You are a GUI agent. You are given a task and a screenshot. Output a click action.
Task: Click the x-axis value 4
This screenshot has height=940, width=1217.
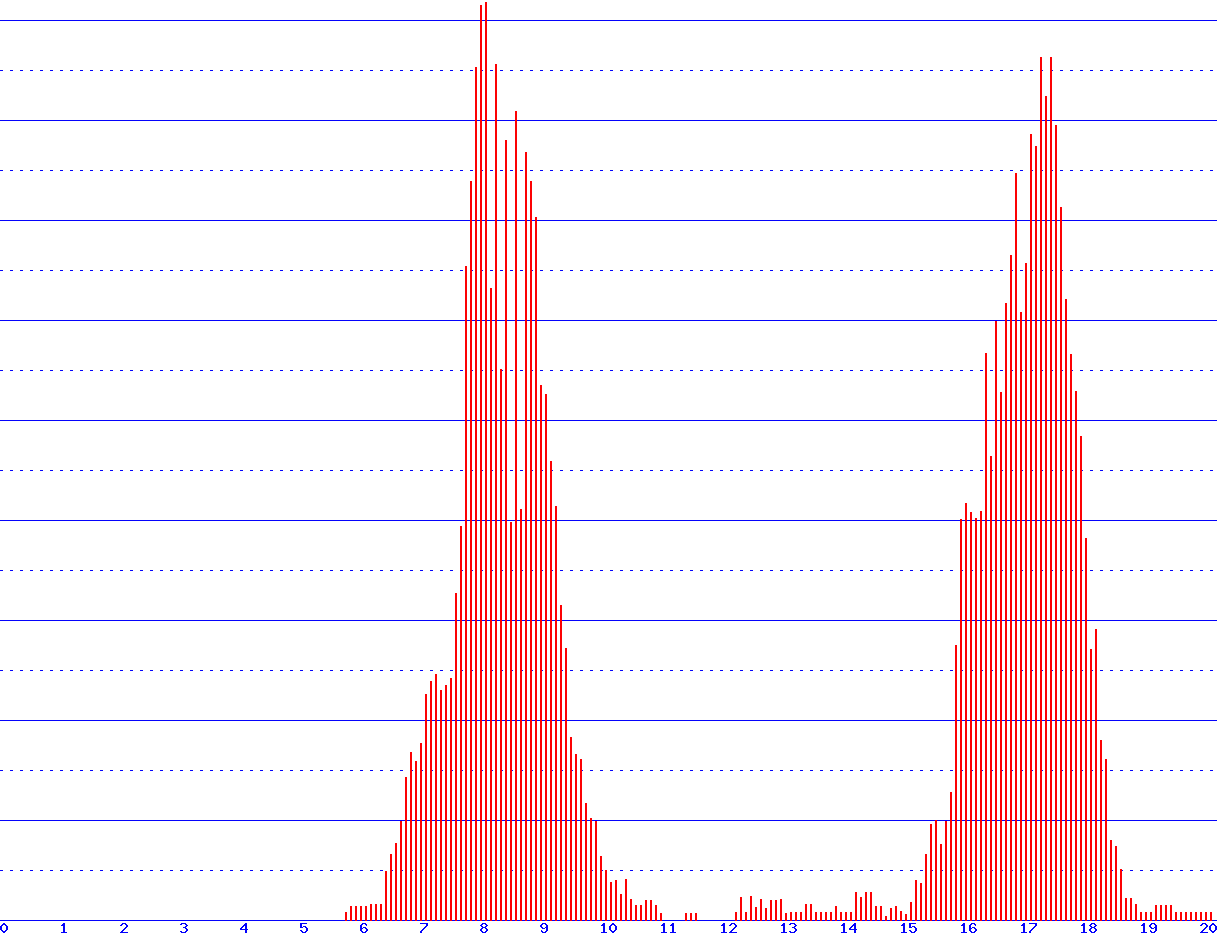[244, 929]
